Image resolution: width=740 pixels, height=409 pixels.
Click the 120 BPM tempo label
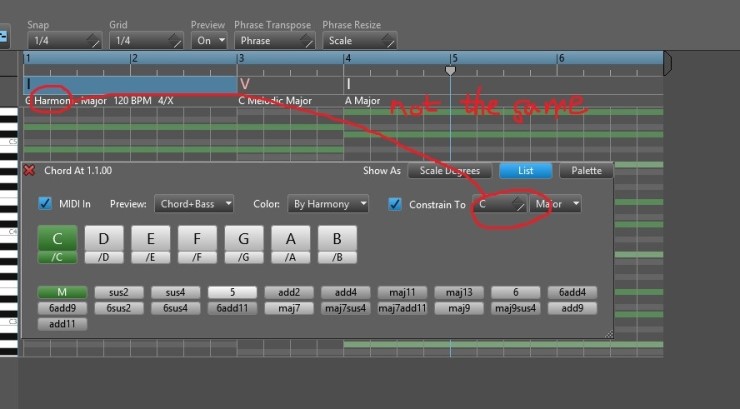tap(133, 100)
